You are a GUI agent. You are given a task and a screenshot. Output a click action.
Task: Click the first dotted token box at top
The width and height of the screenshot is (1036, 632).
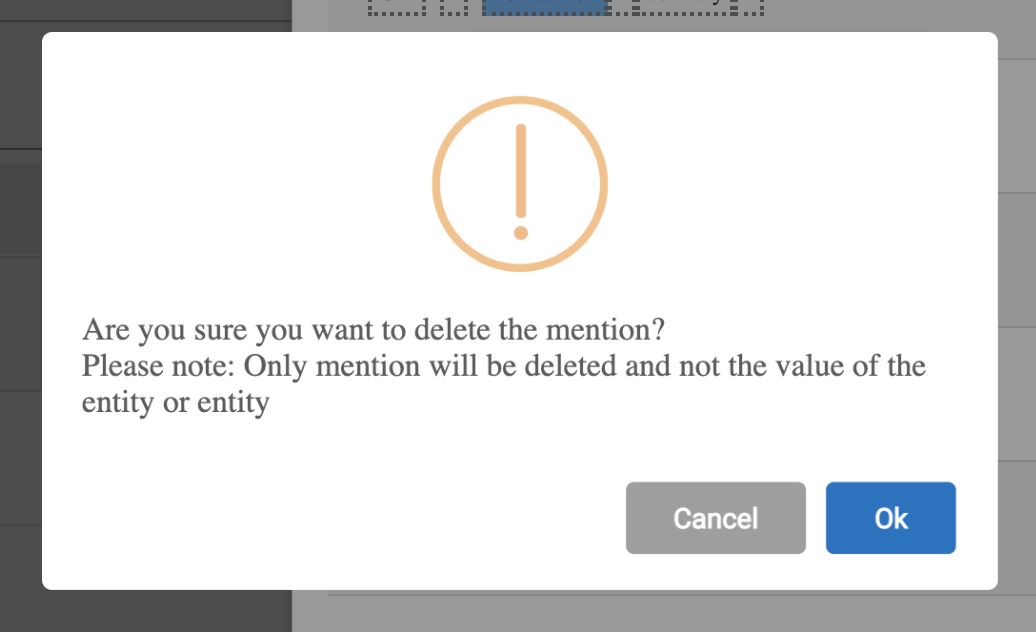[x=397, y=7]
